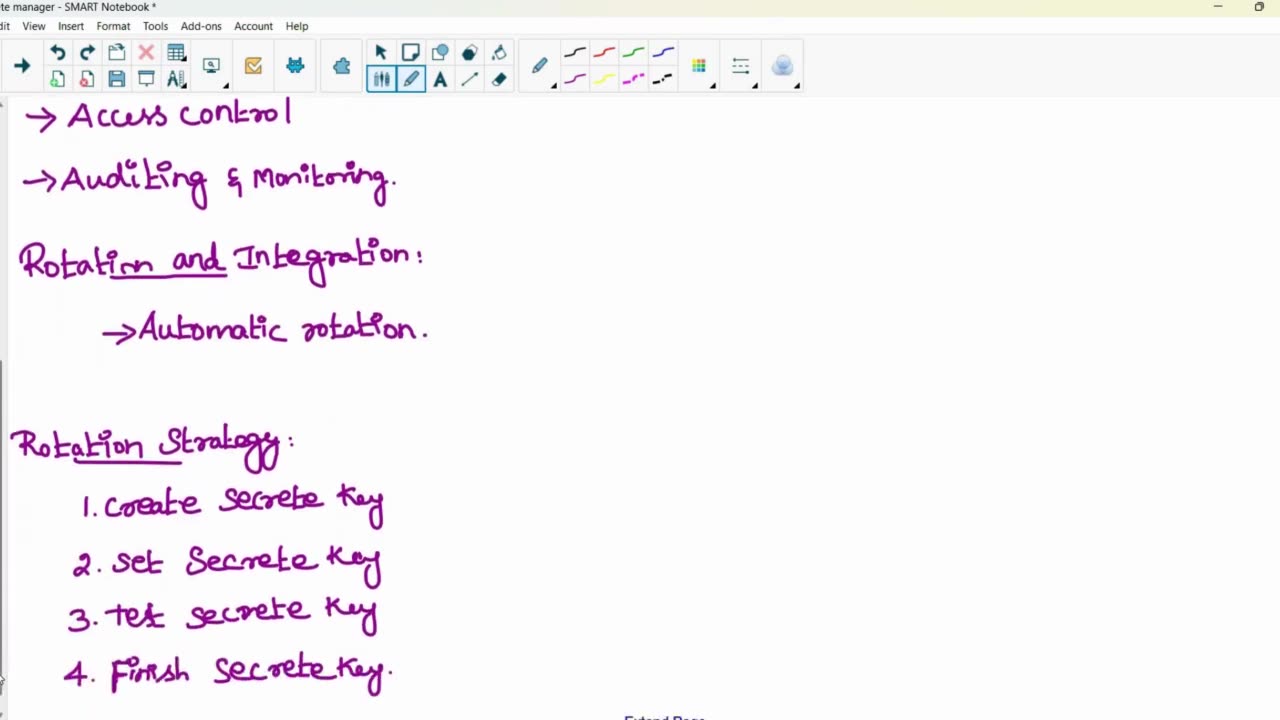Open measurement tools with ruler icon

pos(176,79)
